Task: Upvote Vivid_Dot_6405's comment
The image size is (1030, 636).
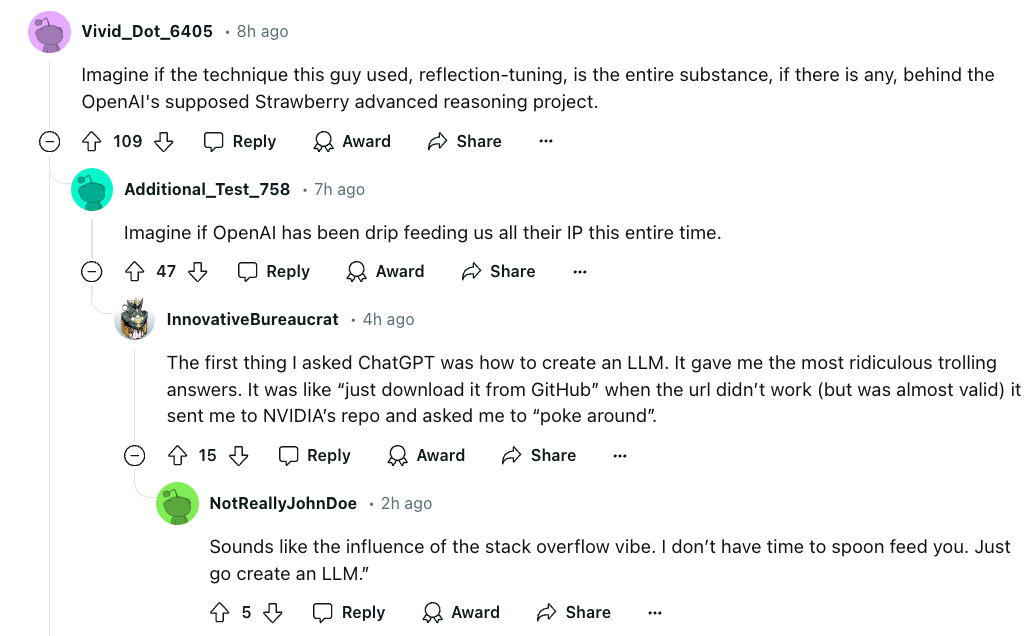Action: click(x=92, y=142)
